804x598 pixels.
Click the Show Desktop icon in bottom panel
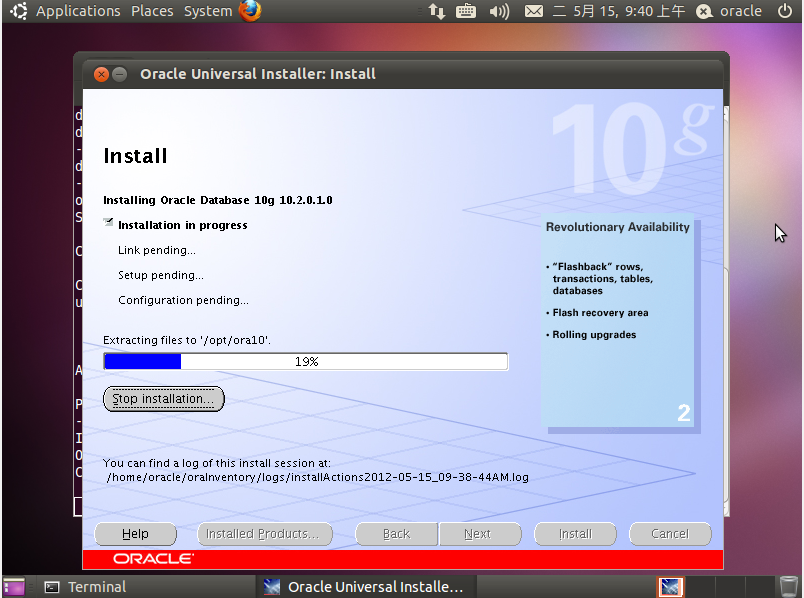coord(14,587)
